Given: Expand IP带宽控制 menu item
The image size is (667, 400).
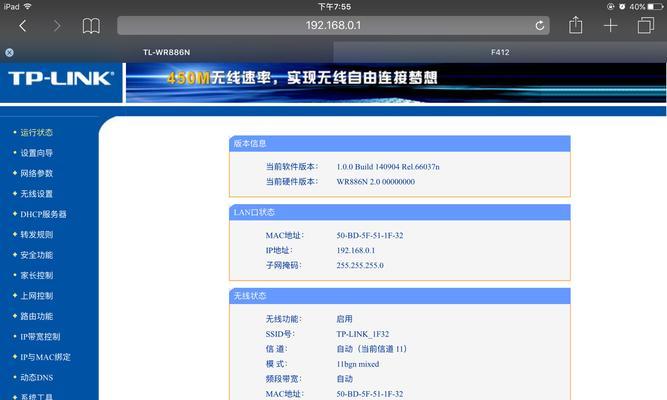Looking at the screenshot, I should [40, 337].
